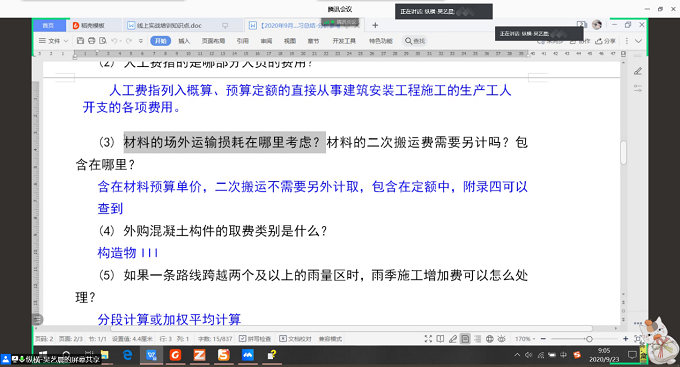
Task: Click the Print icon in quick toolbar
Action: pyautogui.click(x=92, y=41)
